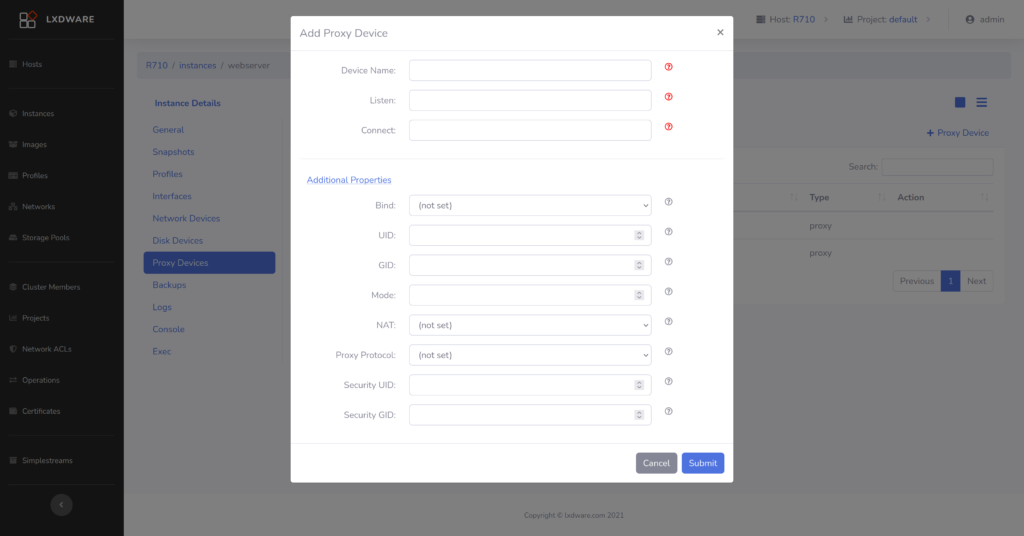Click the Security UID spinner arrows
The width and height of the screenshot is (1024, 536).
(x=639, y=385)
